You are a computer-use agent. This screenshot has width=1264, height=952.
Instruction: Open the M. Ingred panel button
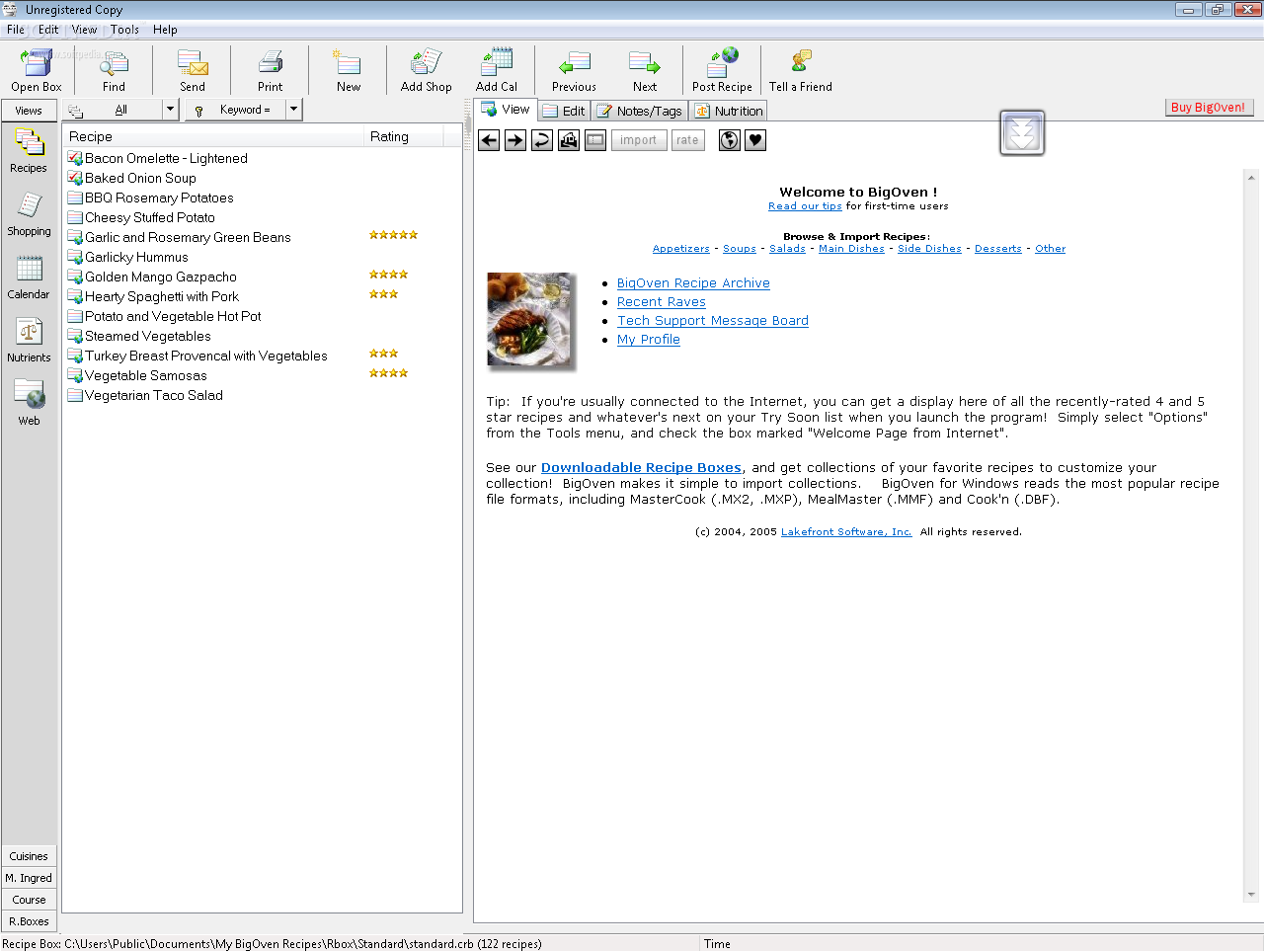coord(29,878)
